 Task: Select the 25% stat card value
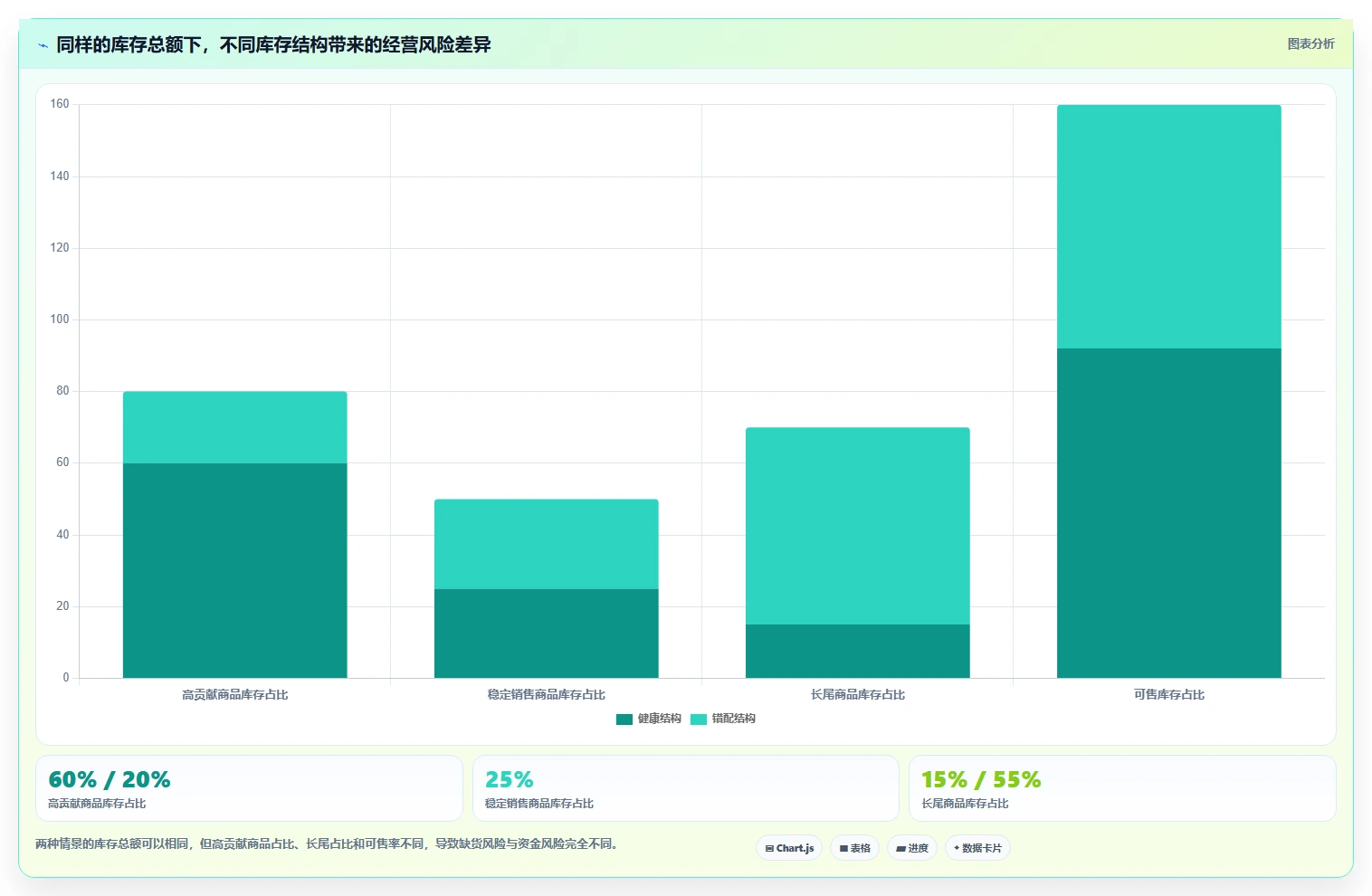click(510, 779)
